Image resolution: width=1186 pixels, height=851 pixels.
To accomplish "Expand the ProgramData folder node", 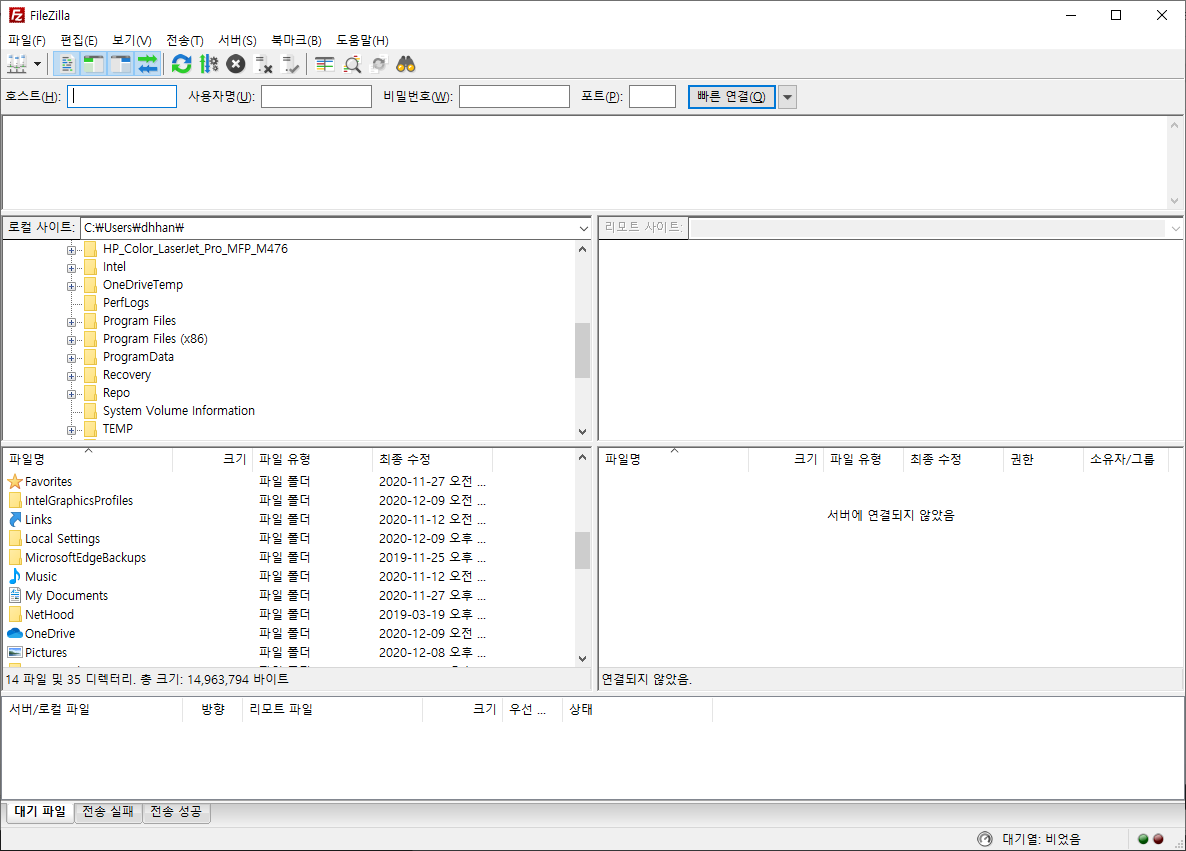I will click(71, 358).
